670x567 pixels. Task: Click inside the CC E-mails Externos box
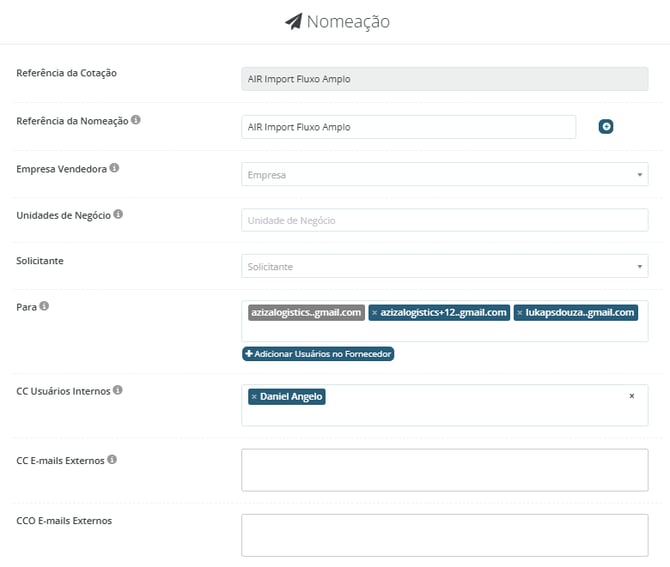(x=444, y=470)
